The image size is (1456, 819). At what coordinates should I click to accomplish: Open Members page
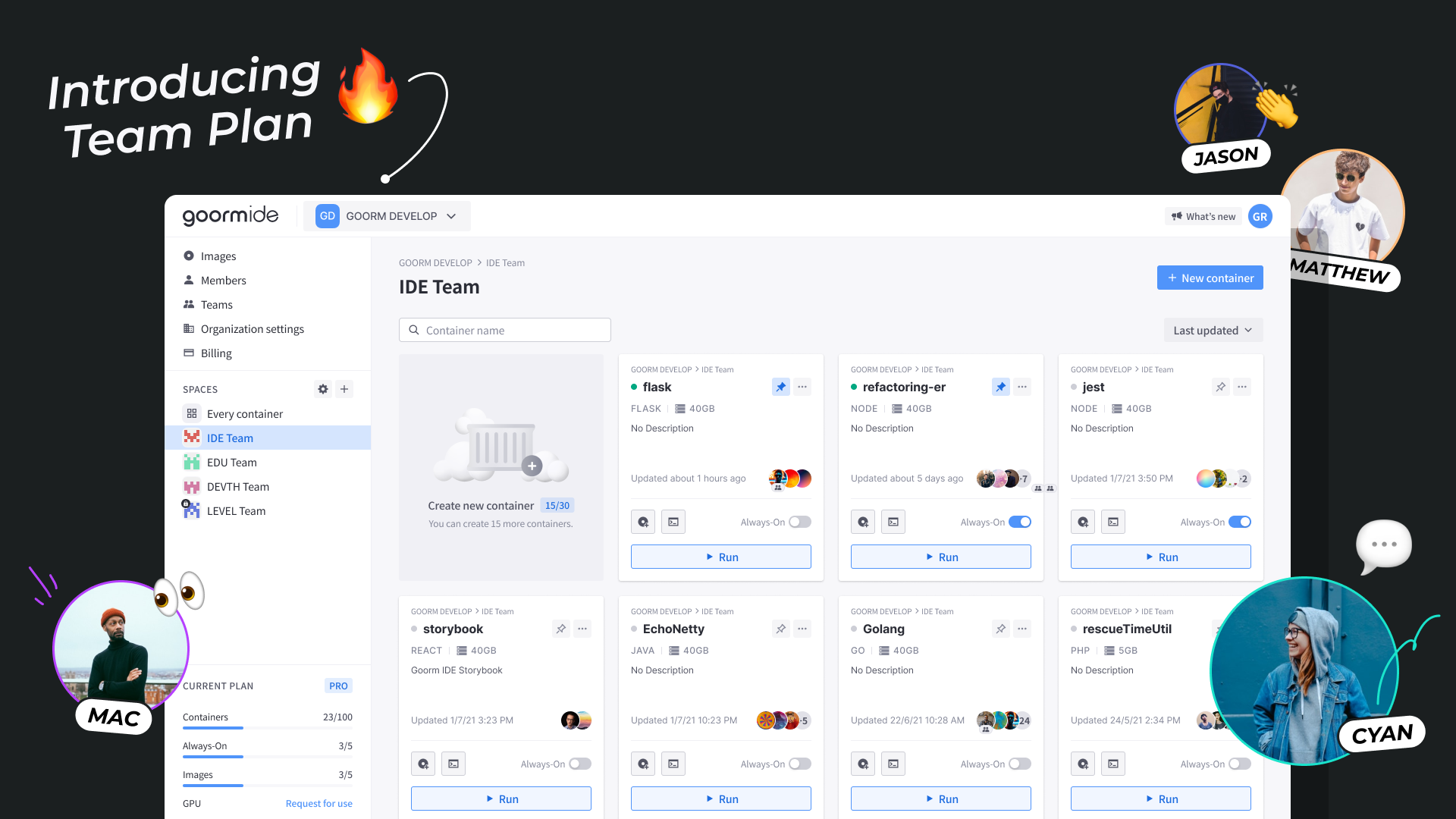point(268,281)
